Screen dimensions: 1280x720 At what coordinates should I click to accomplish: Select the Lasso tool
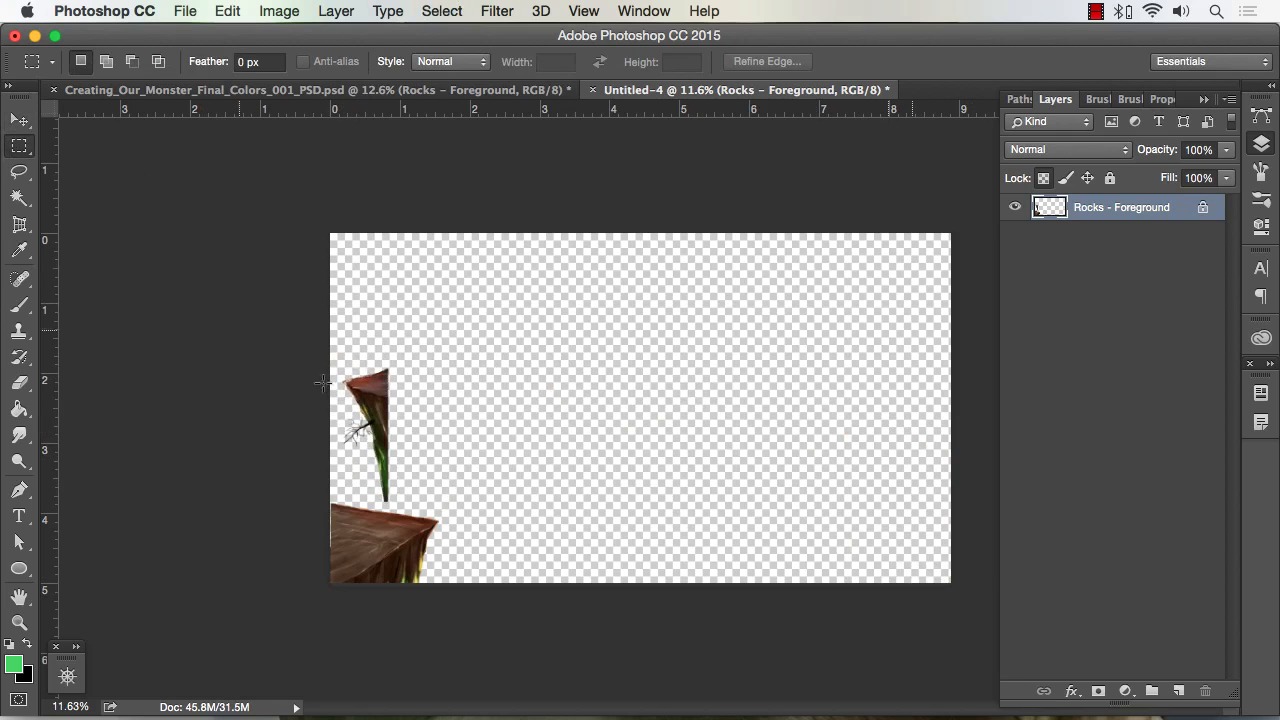pos(19,172)
